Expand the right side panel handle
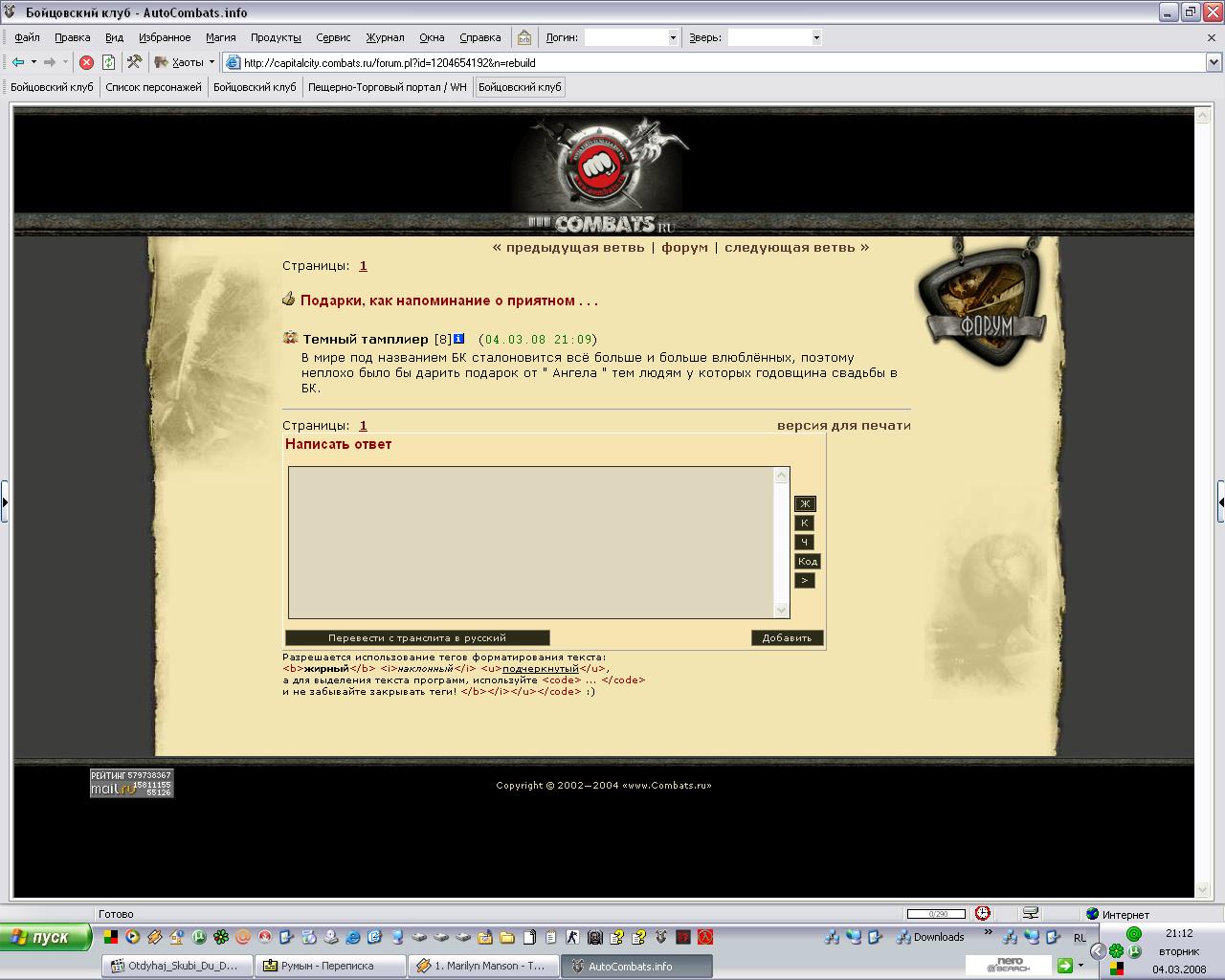The height and width of the screenshot is (980, 1225). point(1221,501)
